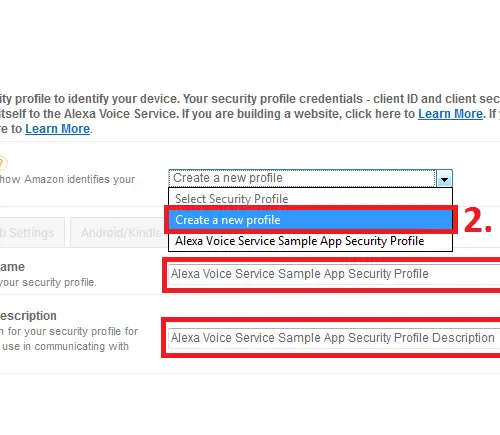Choose the highlighted Create a new profile option
Screen dimensions: 500x435
click(310, 220)
